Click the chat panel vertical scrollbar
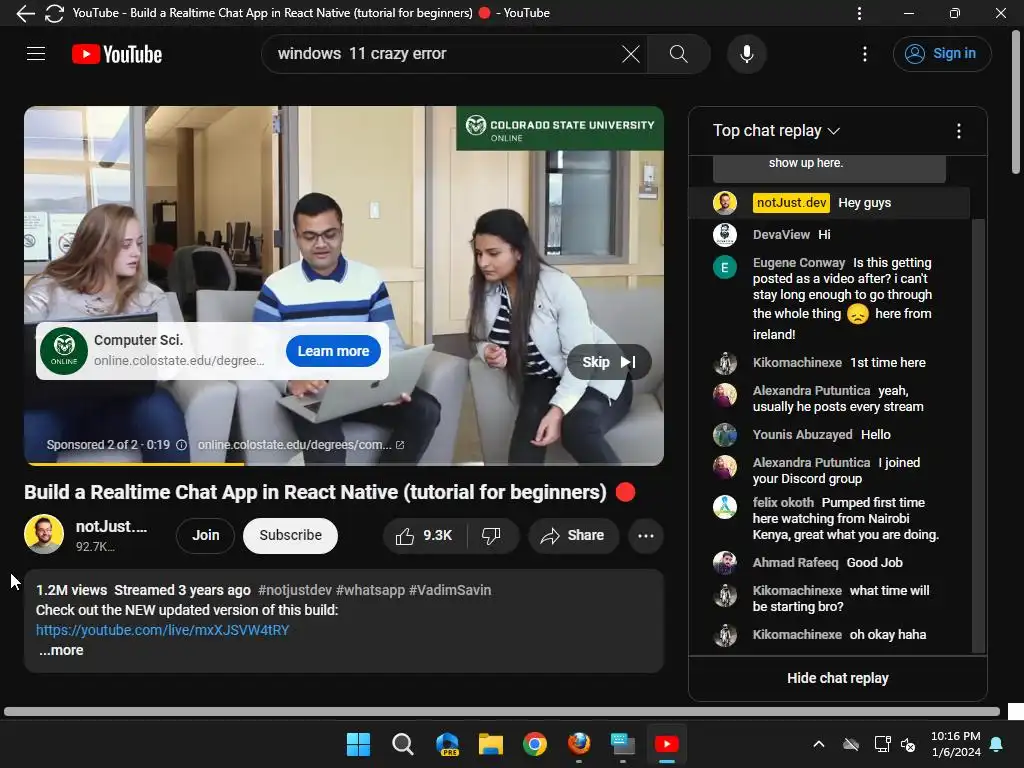 978,434
